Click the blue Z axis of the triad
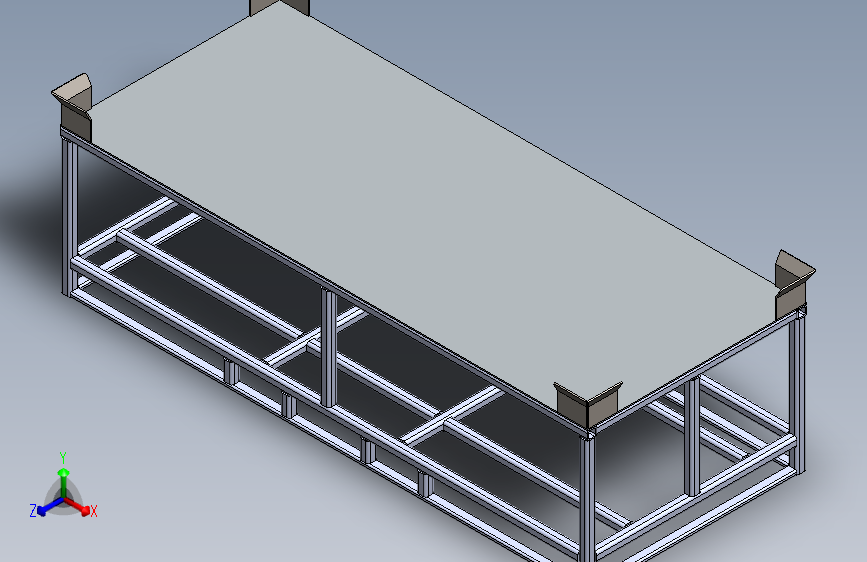The height and width of the screenshot is (562, 867). [46, 507]
